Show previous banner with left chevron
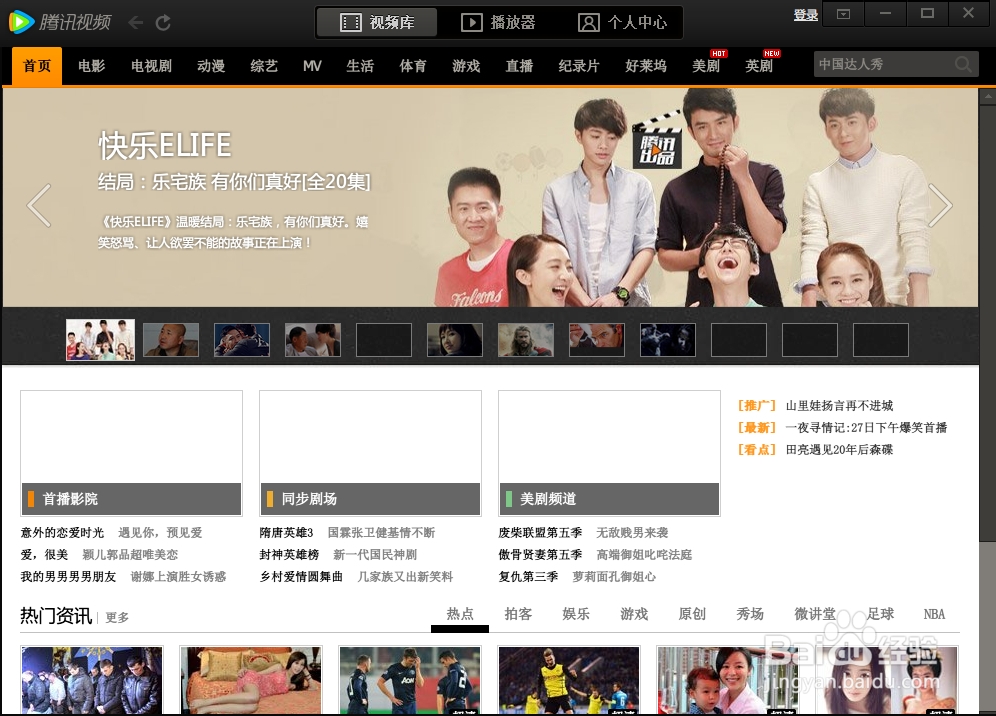The width and height of the screenshot is (996, 716). click(39, 205)
